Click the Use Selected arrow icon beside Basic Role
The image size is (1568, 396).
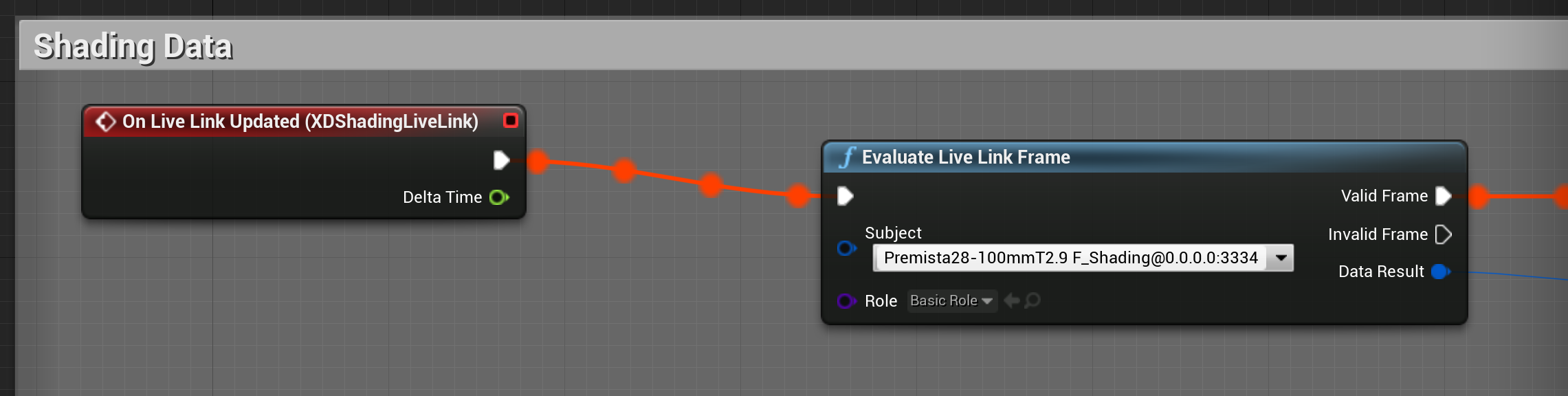coord(1011,300)
